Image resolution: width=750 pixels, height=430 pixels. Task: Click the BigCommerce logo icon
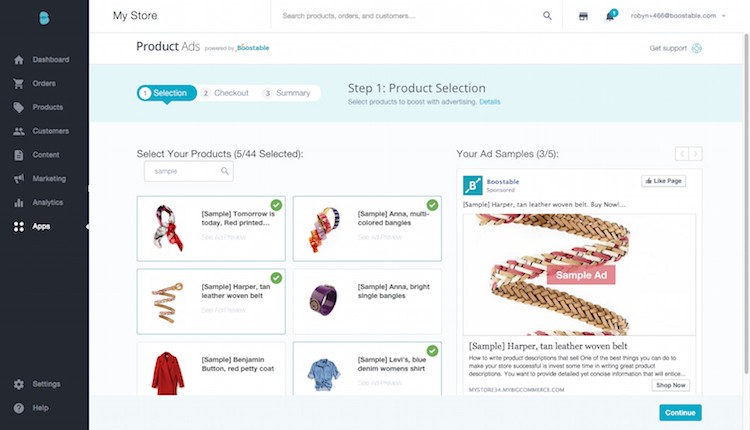coord(44,18)
